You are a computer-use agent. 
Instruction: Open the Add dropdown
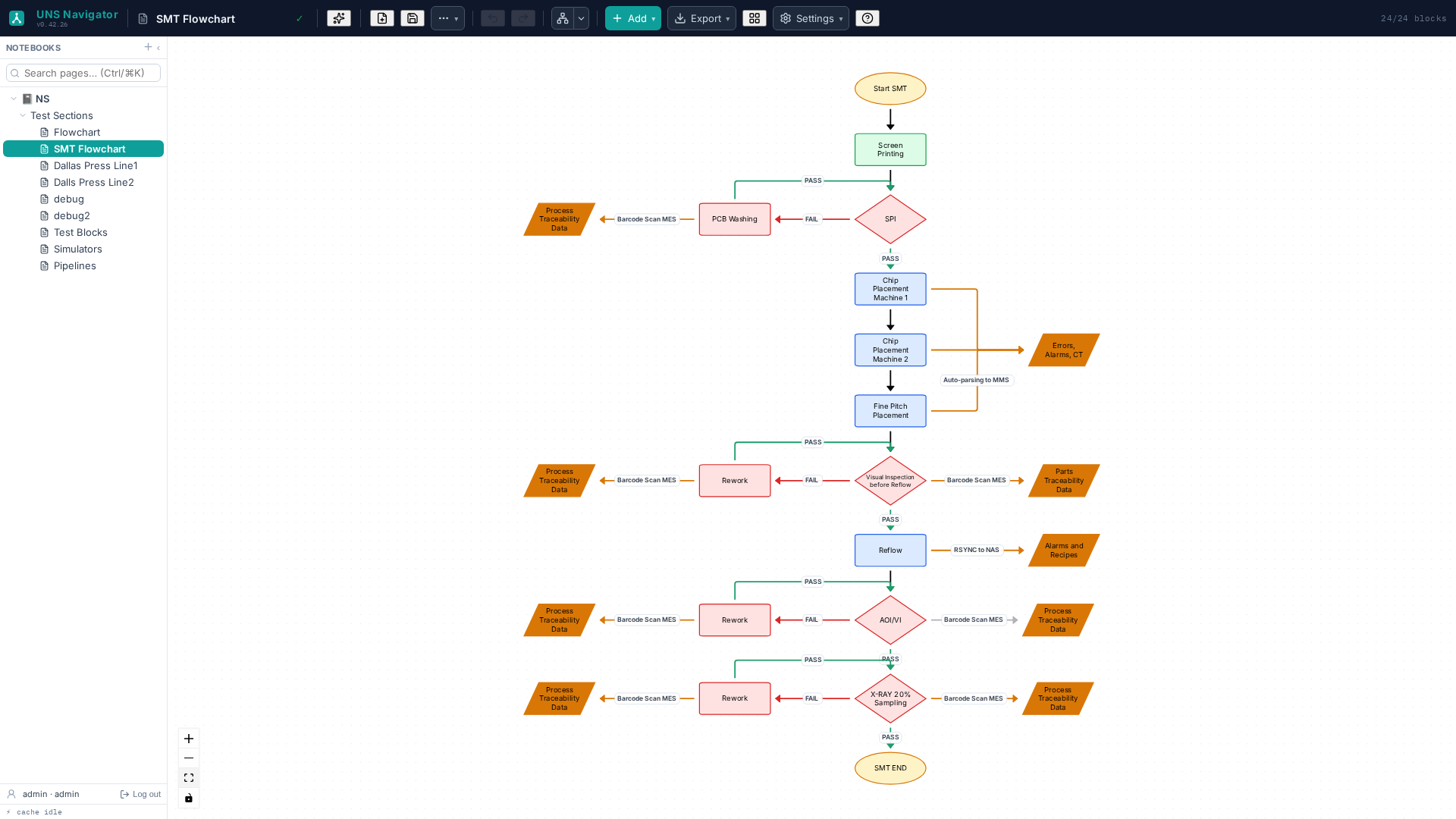pyautogui.click(x=633, y=18)
